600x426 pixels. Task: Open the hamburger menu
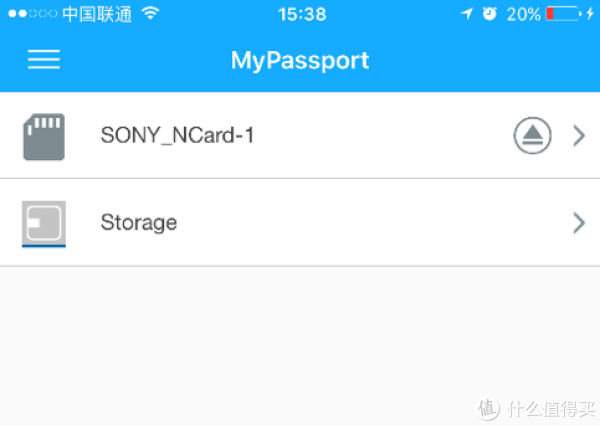(x=44, y=59)
